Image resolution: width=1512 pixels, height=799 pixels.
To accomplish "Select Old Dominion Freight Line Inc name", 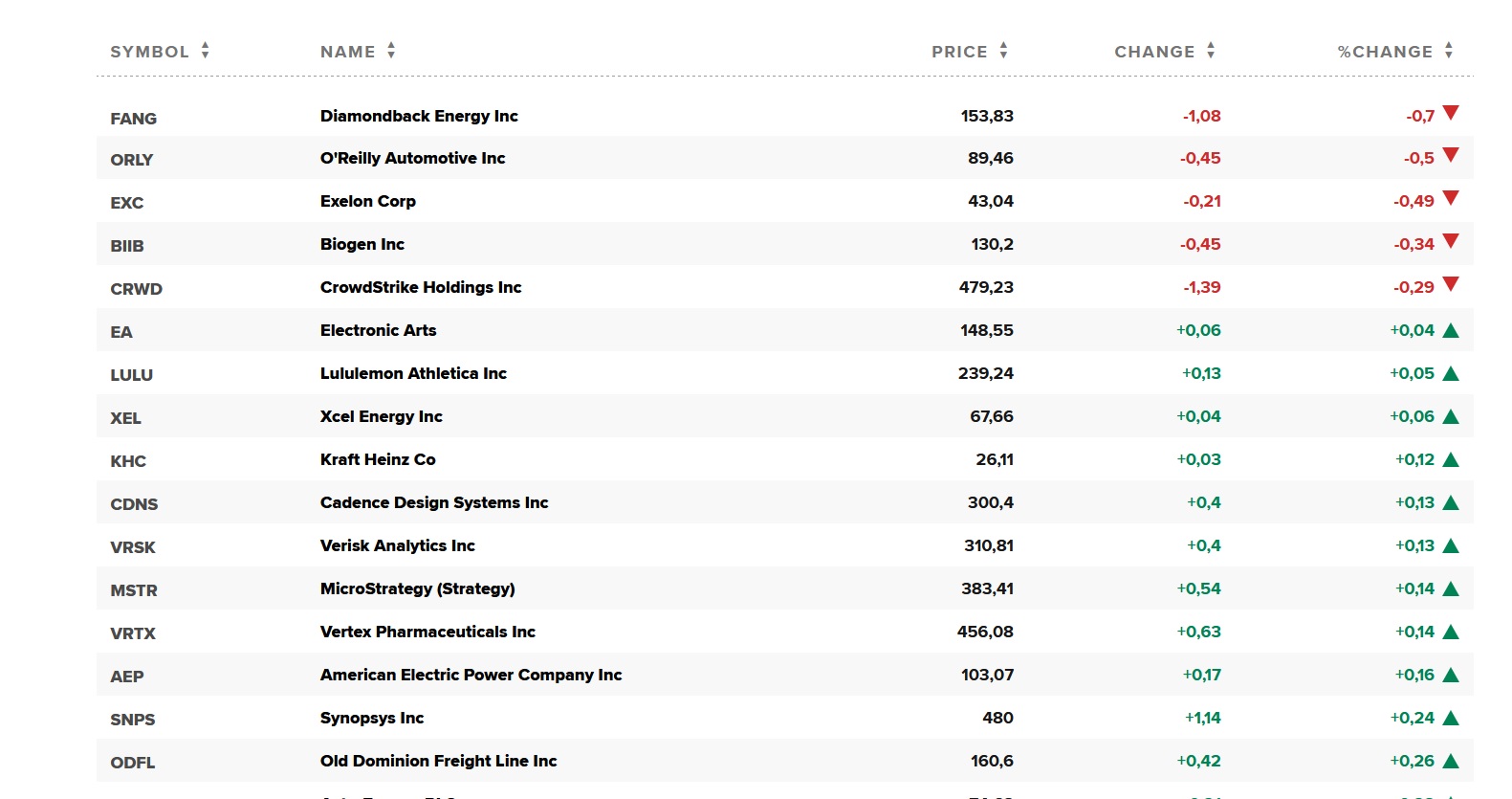I will coord(439,761).
